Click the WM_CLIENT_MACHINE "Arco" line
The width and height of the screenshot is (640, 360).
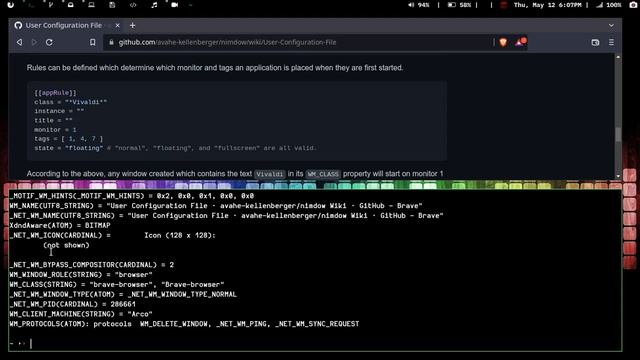pyautogui.click(x=81, y=314)
